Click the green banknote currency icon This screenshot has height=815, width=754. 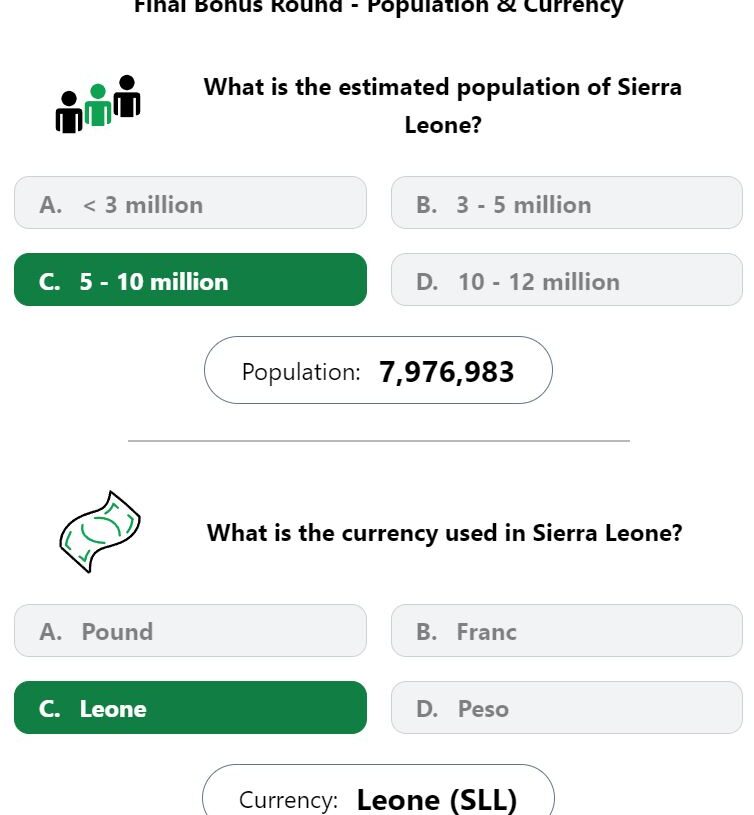point(100,532)
